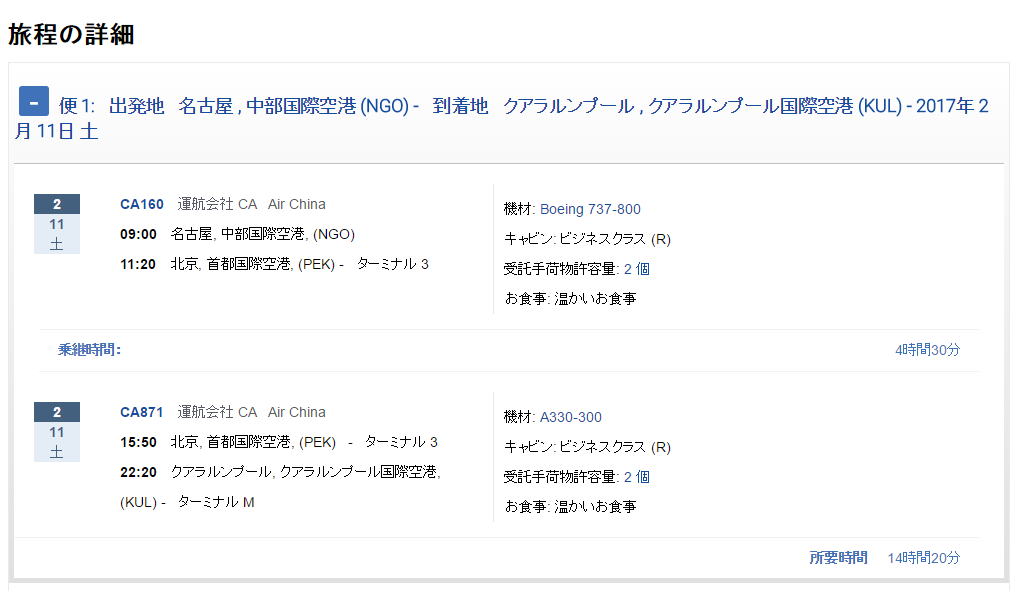The height and width of the screenshot is (591, 1016).
Task: Click the 旅程の詳細 heading
Action: (x=71, y=34)
